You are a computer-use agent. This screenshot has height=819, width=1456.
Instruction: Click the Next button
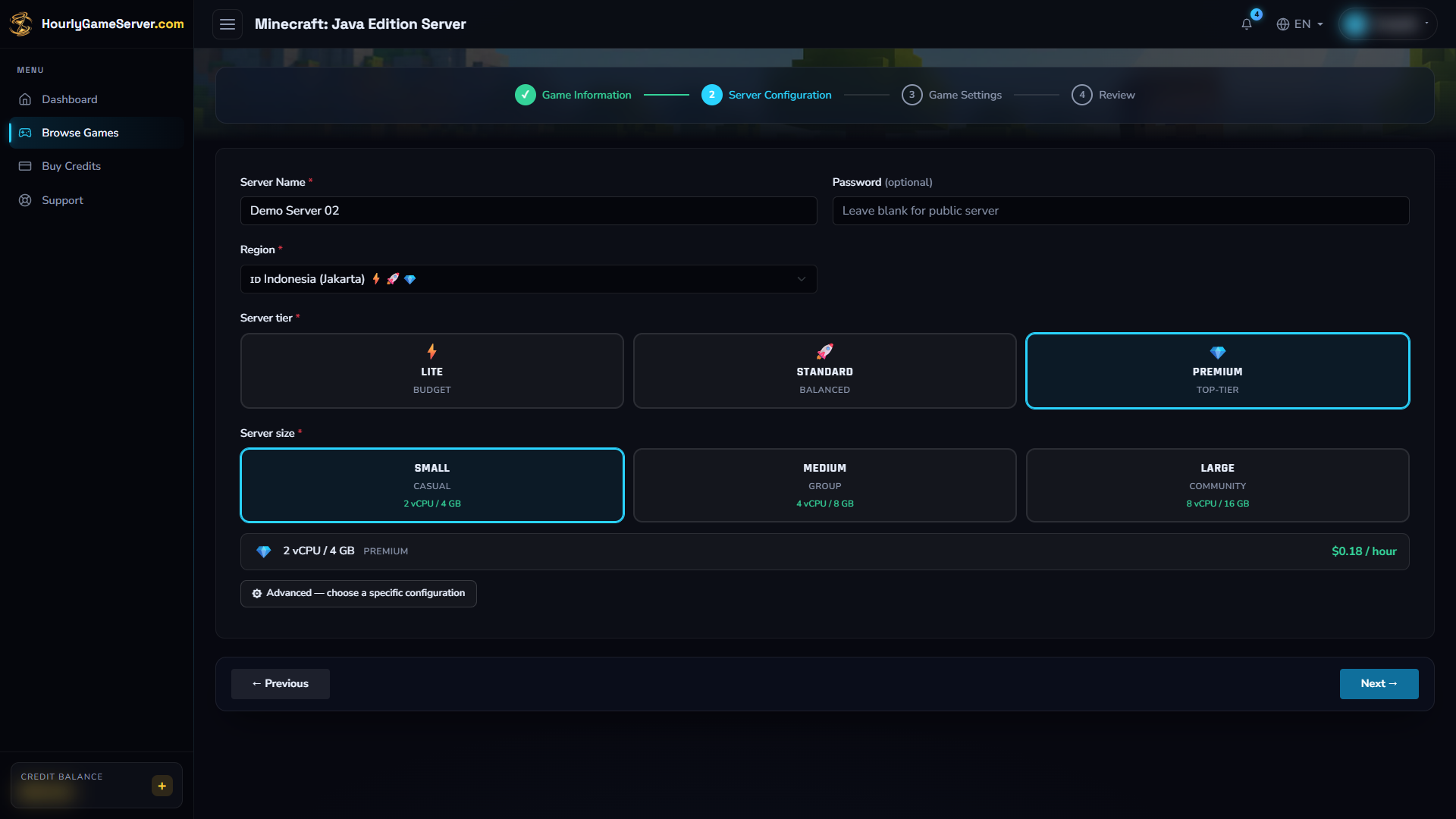[1379, 684]
